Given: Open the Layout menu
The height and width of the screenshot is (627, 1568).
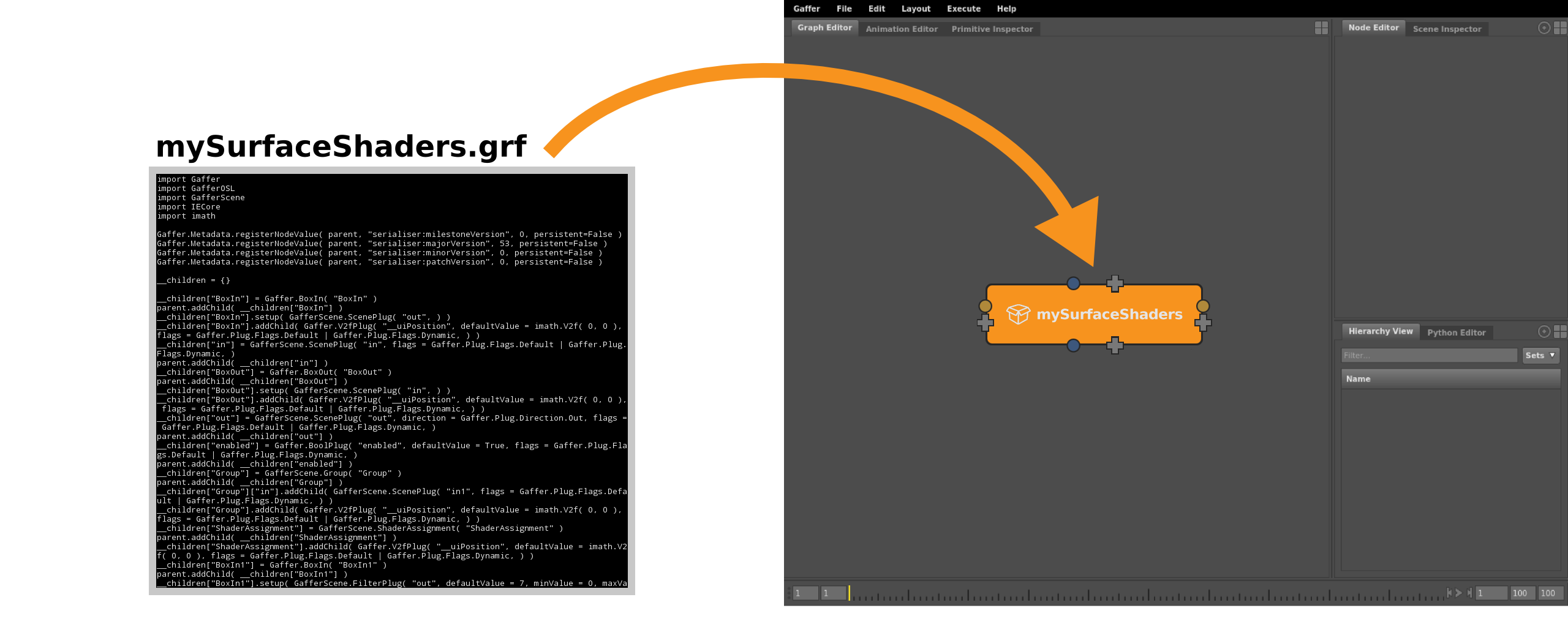Looking at the screenshot, I should 916,9.
